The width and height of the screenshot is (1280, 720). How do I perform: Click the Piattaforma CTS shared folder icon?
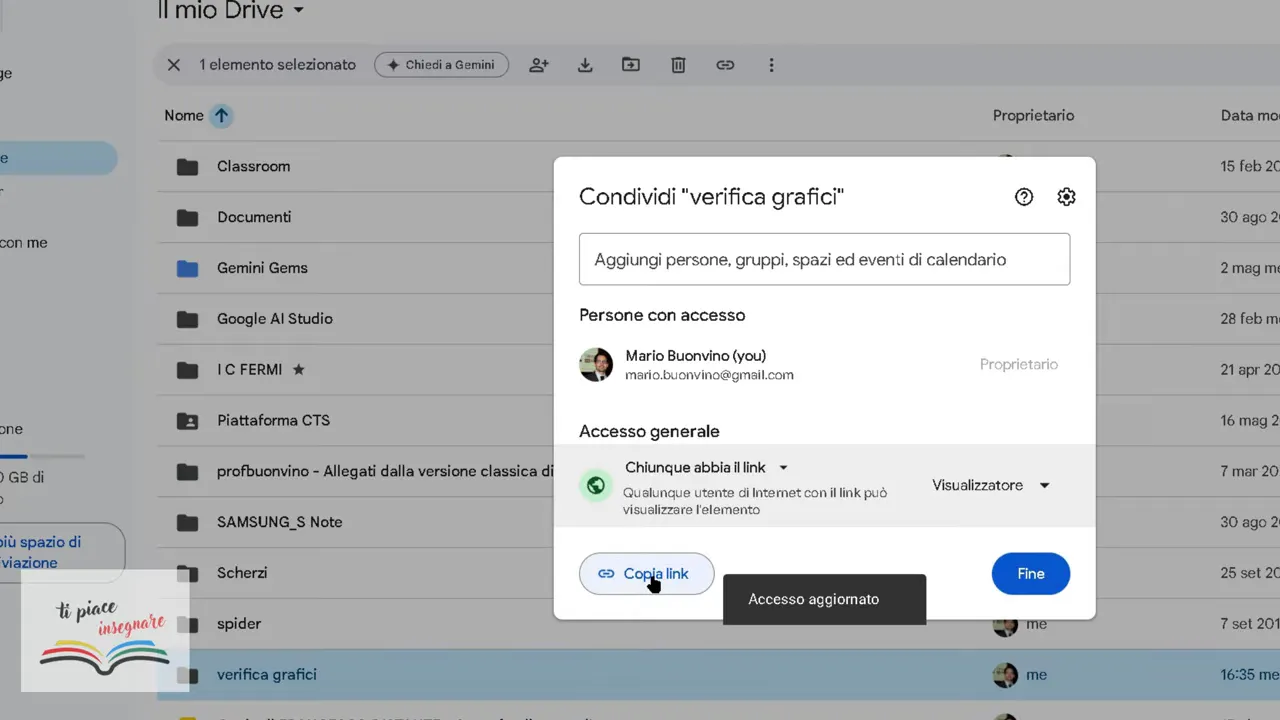coord(187,421)
